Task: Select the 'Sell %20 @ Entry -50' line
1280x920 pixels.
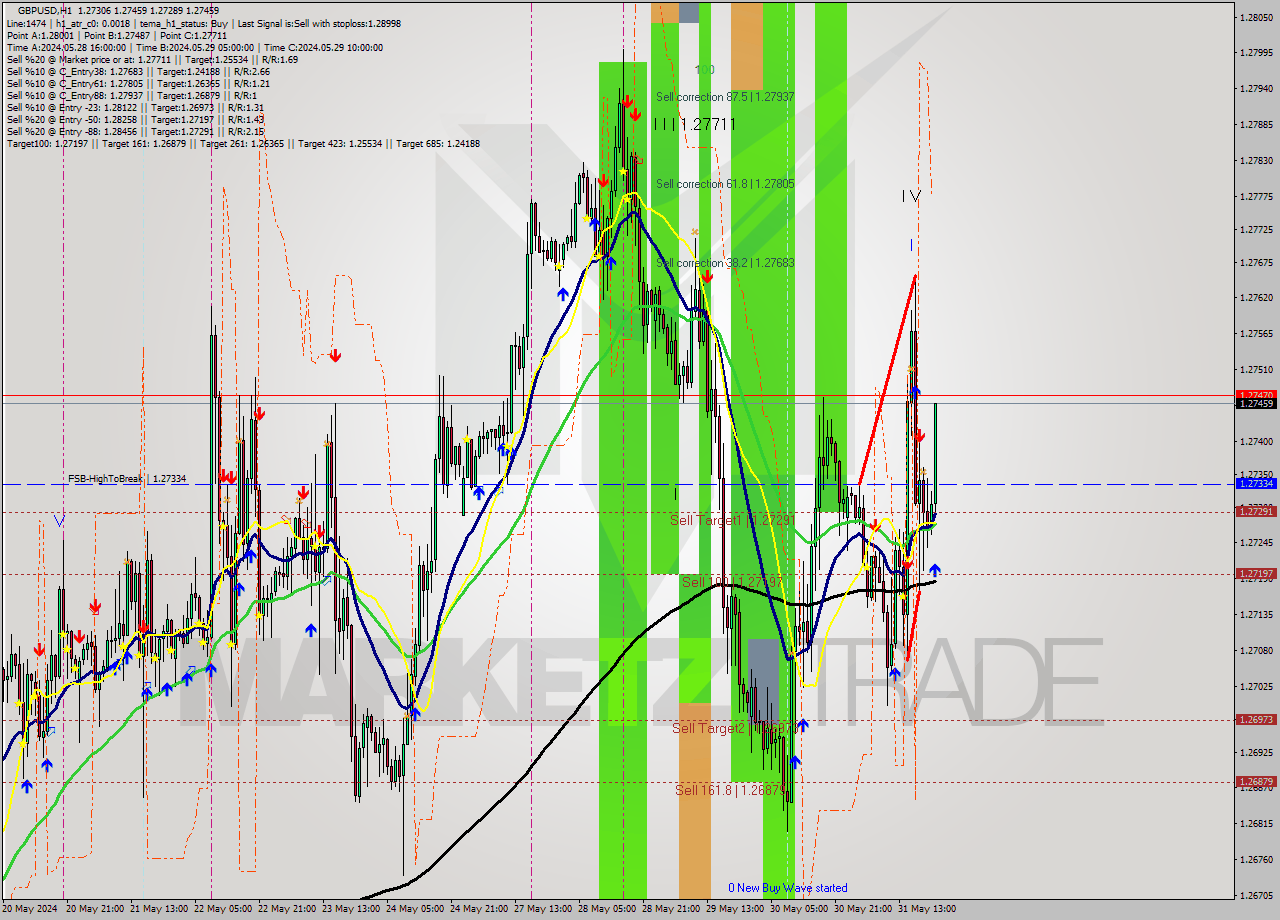Action: [x=135, y=119]
